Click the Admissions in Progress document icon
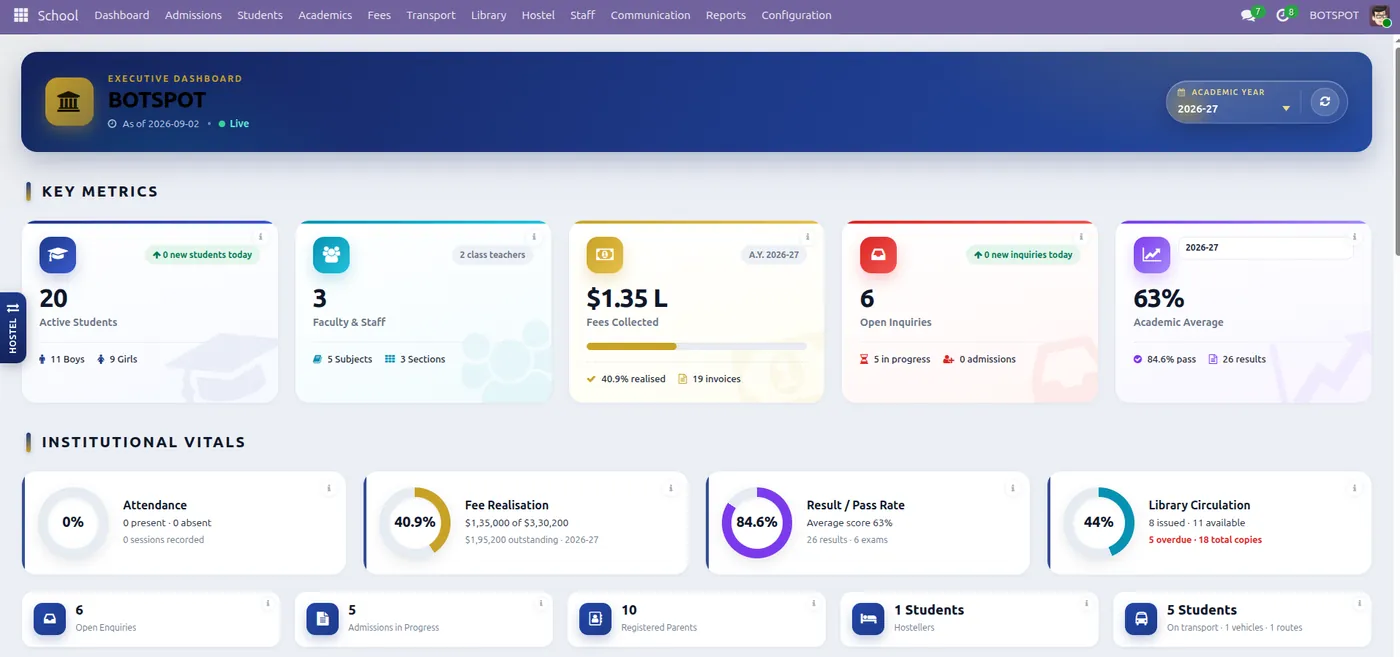The height and width of the screenshot is (657, 1400). pos(323,619)
